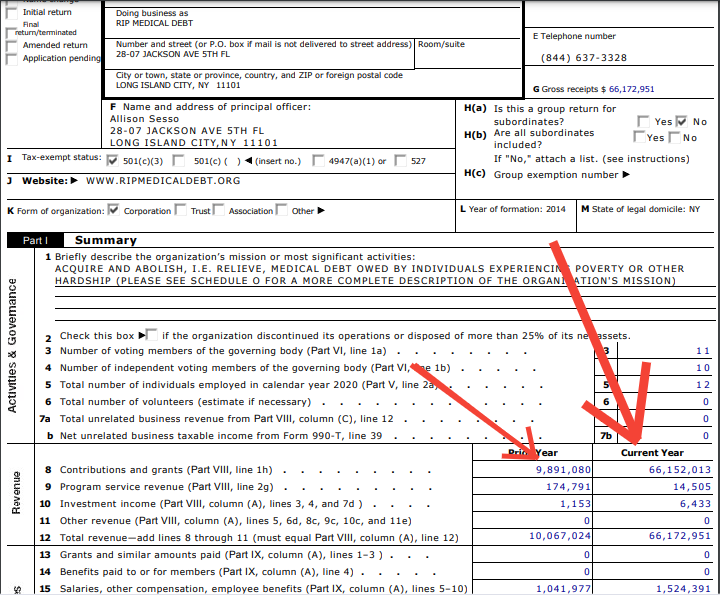Click current year contributions 66,152,013
Viewport: 720px width, 595px height.
(680, 470)
